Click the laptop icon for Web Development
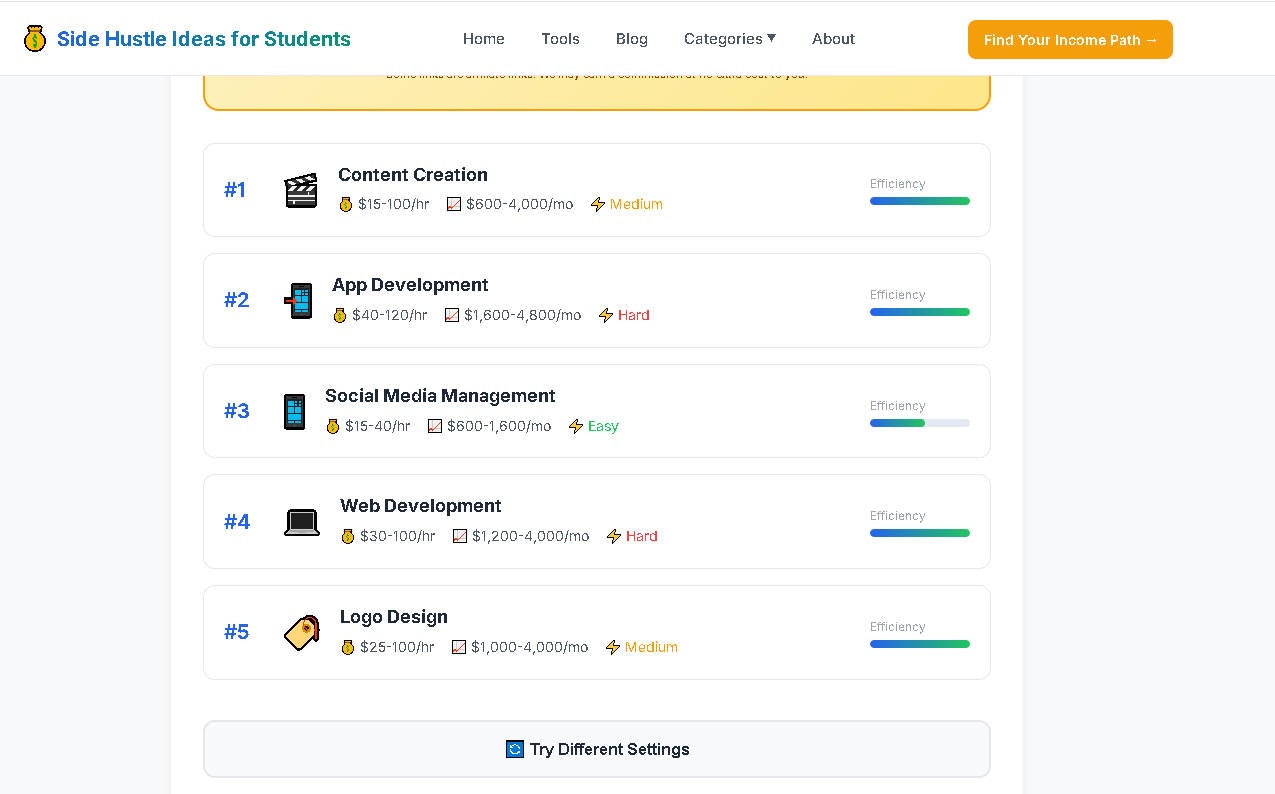Image resolution: width=1275 pixels, height=794 pixels. pos(302,522)
